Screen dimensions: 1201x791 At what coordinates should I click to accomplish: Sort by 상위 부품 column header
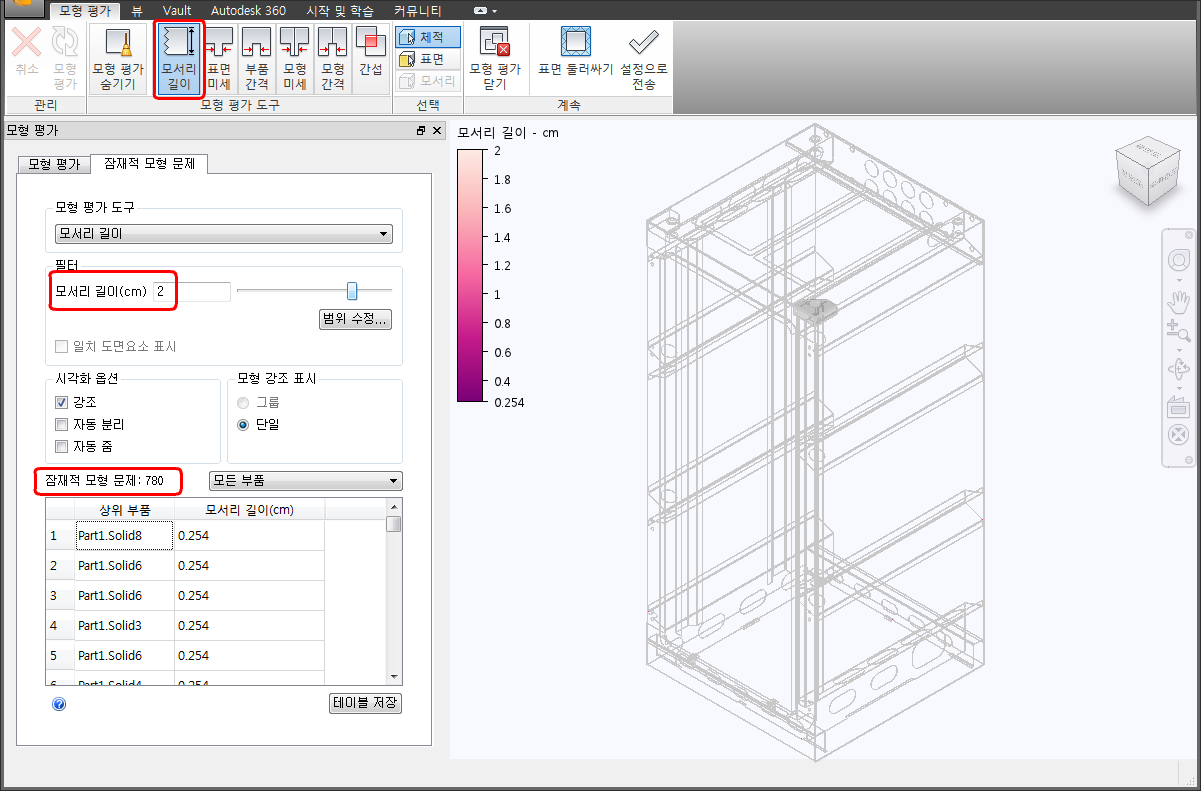click(124, 510)
